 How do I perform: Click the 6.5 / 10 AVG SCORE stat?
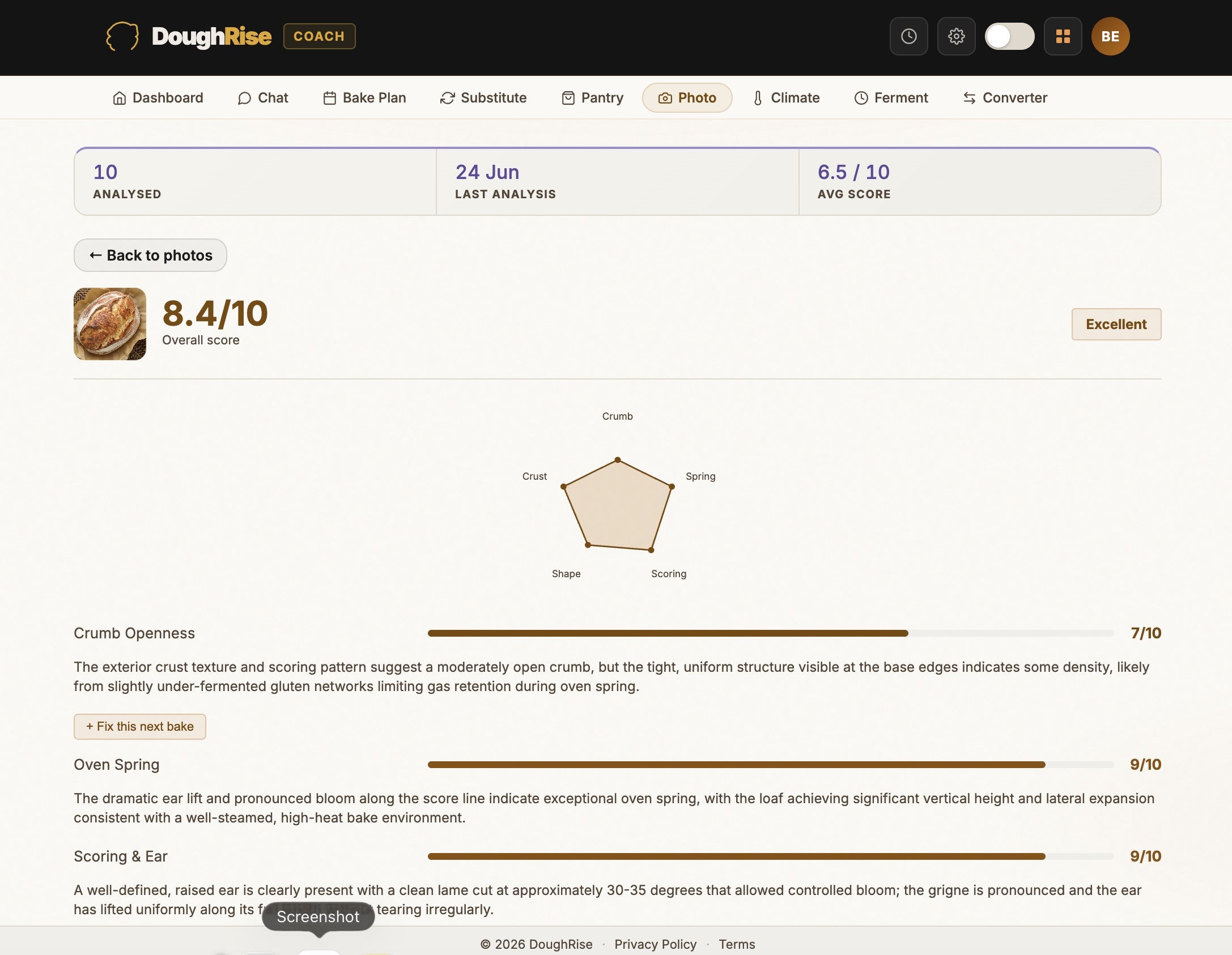pyautogui.click(x=980, y=181)
